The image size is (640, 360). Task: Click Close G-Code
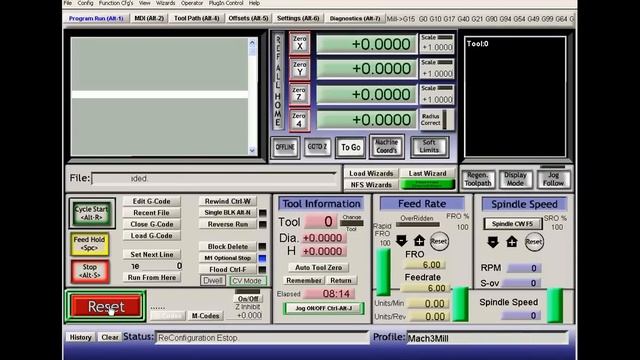point(151,224)
